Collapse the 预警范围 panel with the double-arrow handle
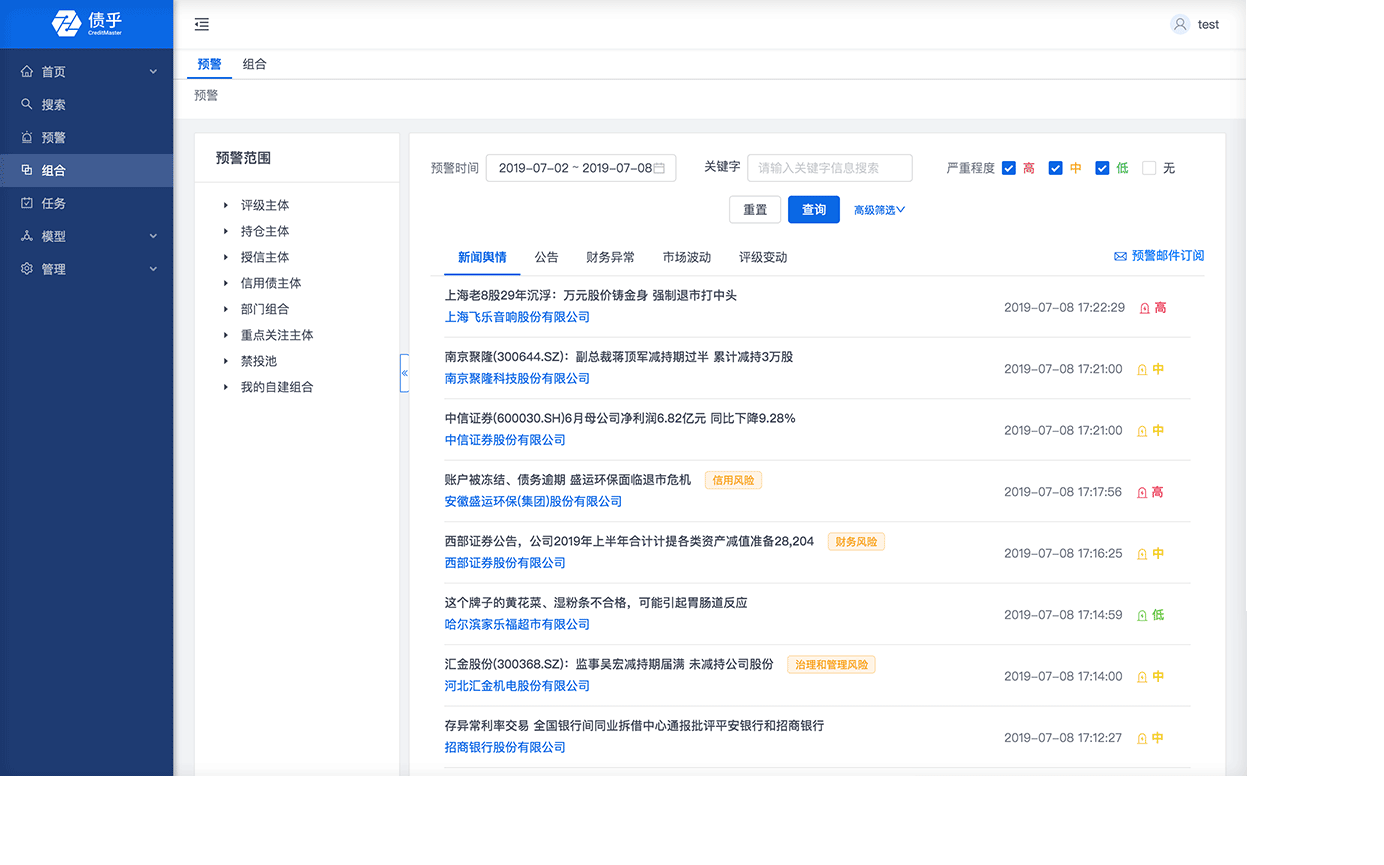Screen dimensions: 1384x865 tap(404, 373)
